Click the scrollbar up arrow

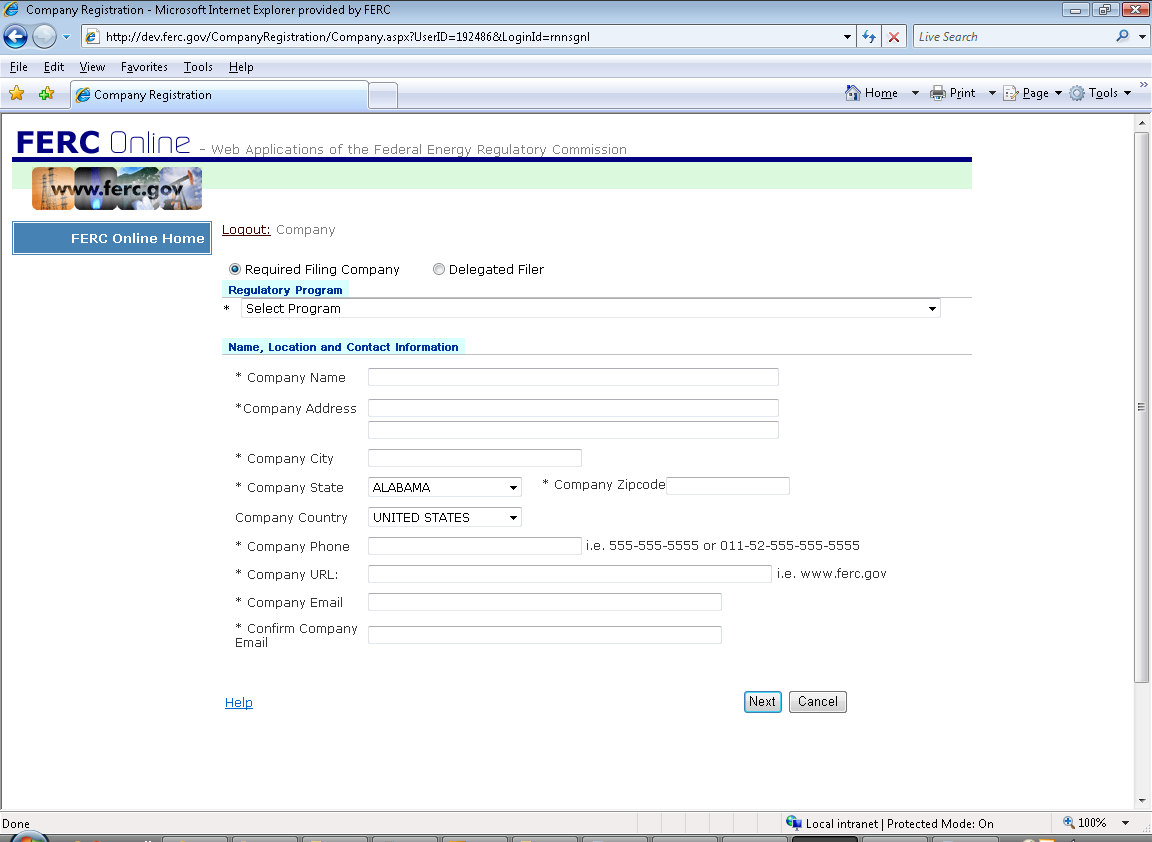1141,123
